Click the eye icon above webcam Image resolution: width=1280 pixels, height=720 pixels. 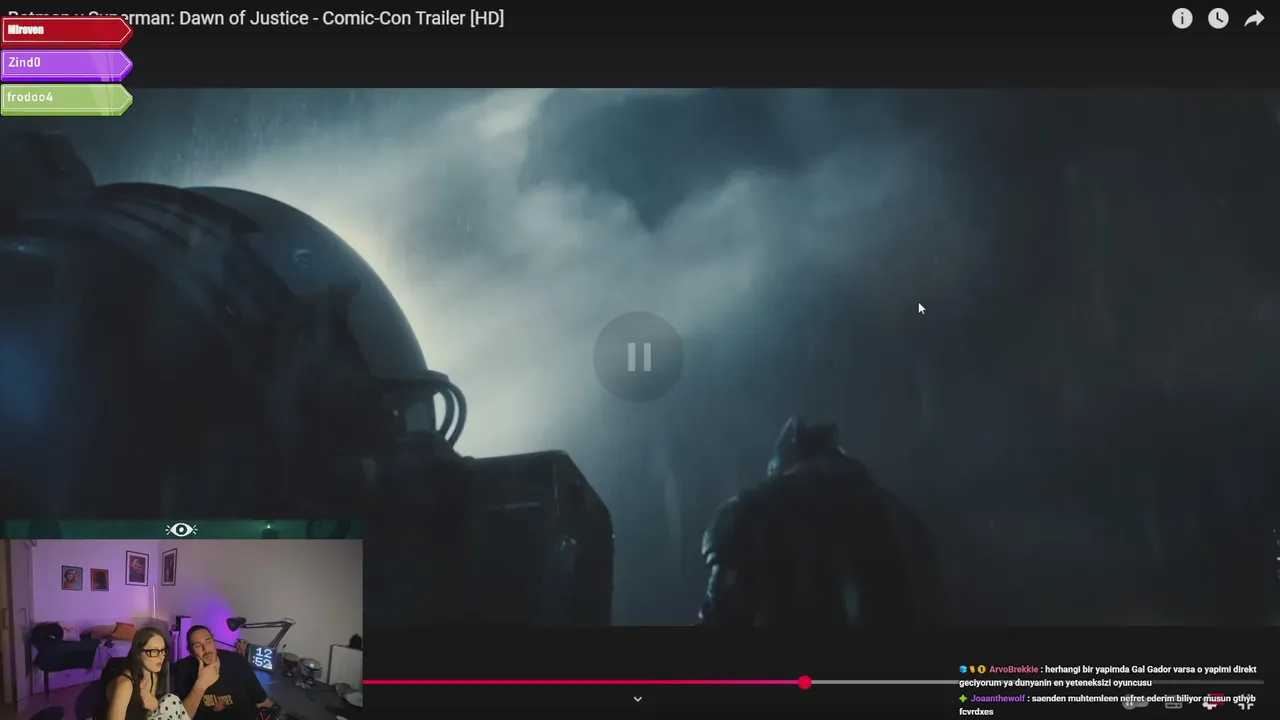point(181,529)
